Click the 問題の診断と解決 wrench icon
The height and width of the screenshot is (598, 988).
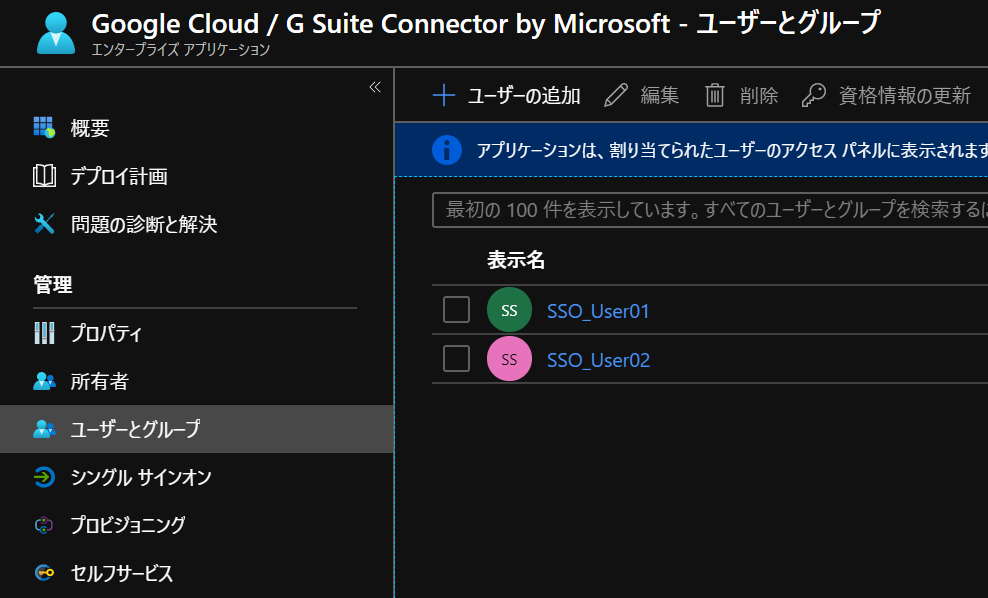click(44, 224)
